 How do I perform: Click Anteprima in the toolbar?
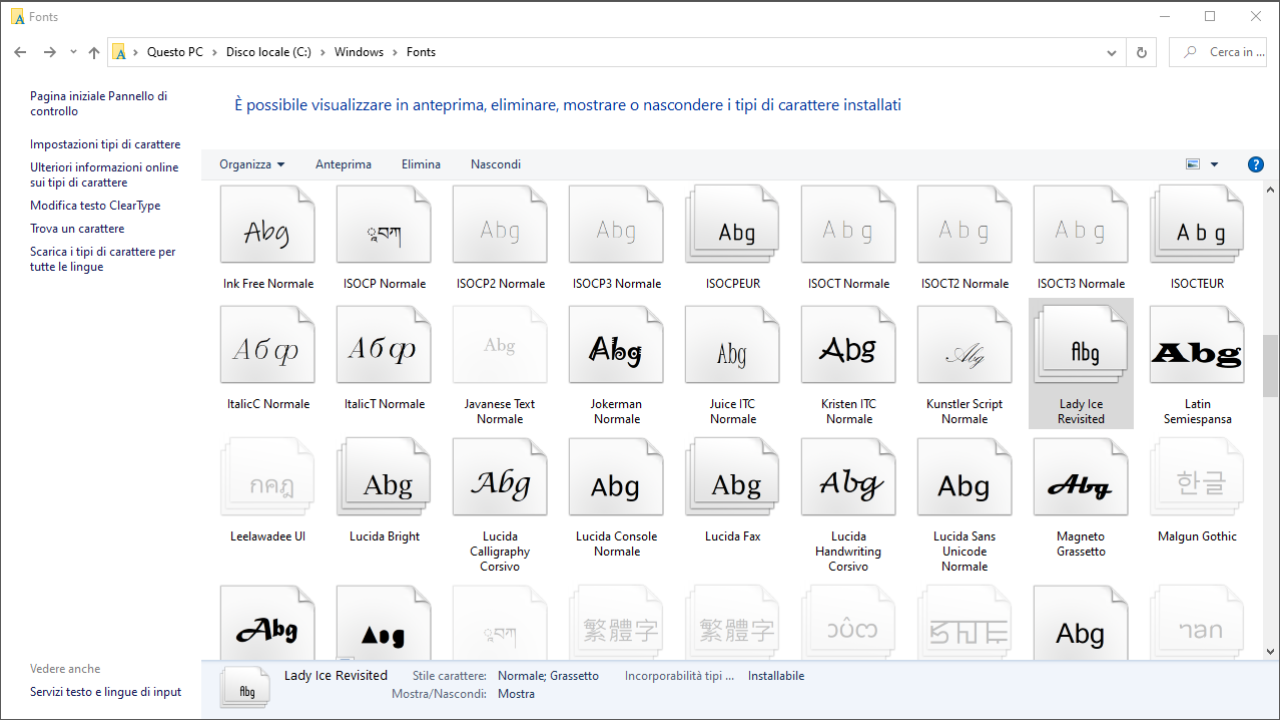(343, 165)
